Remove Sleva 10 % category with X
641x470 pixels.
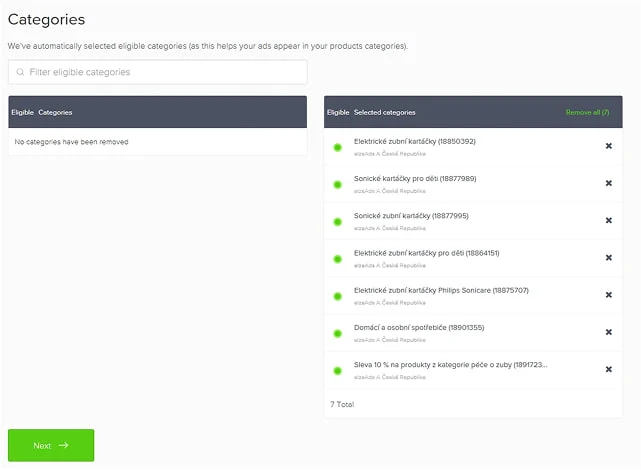[x=608, y=369]
